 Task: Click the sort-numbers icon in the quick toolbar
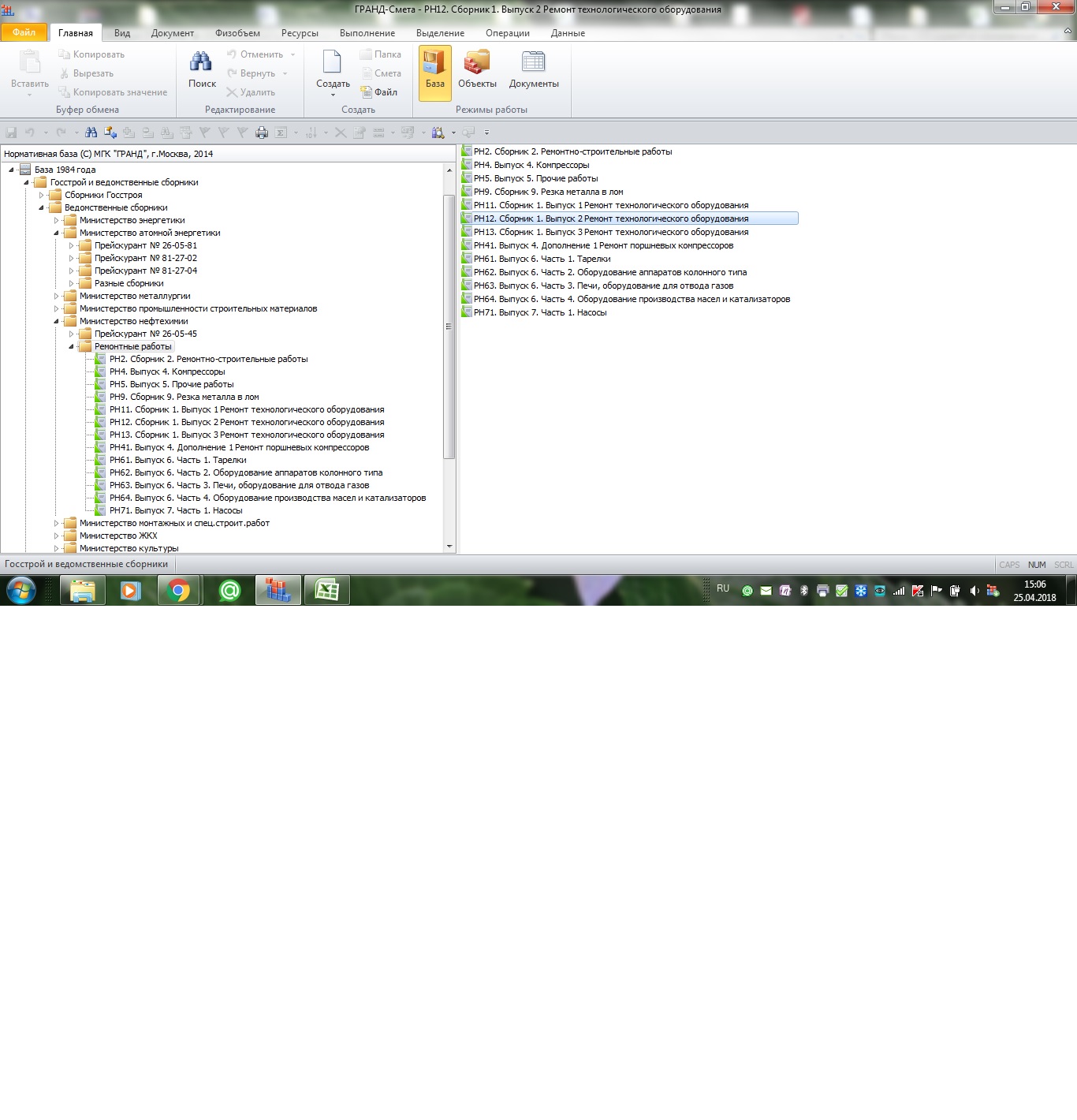[311, 133]
